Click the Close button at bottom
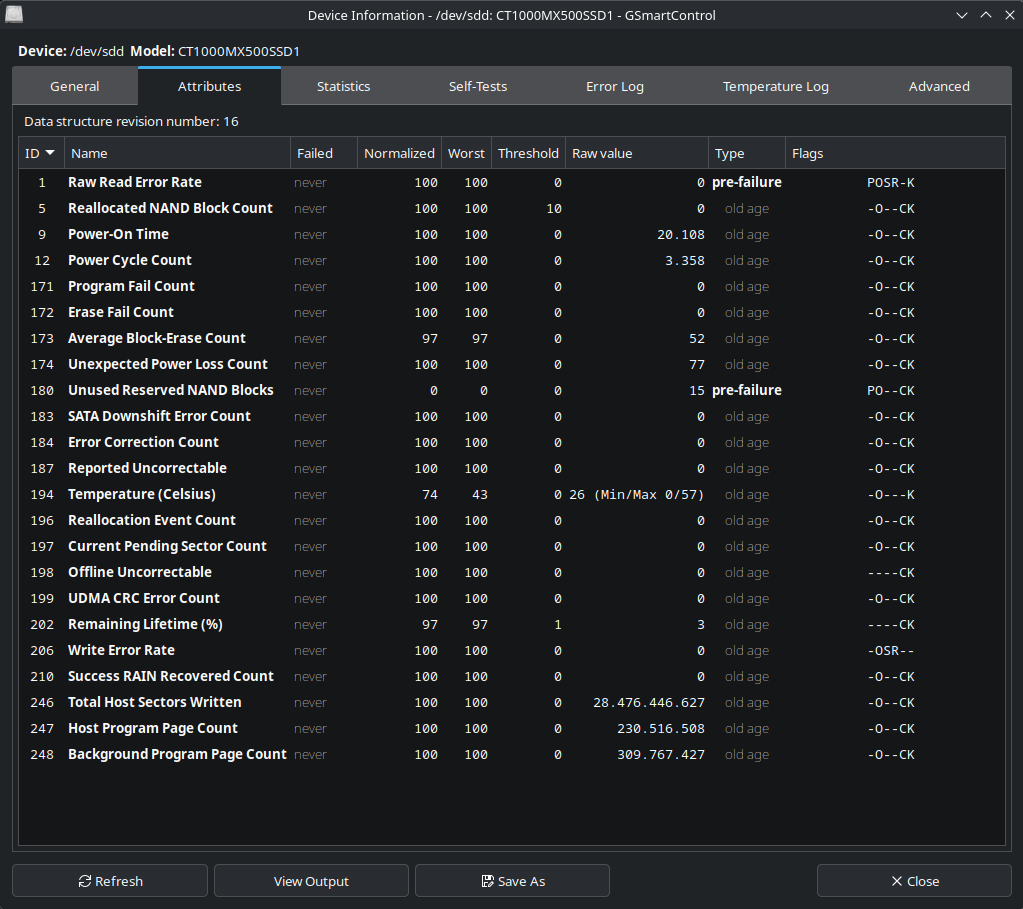The image size is (1023, 909). click(914, 881)
